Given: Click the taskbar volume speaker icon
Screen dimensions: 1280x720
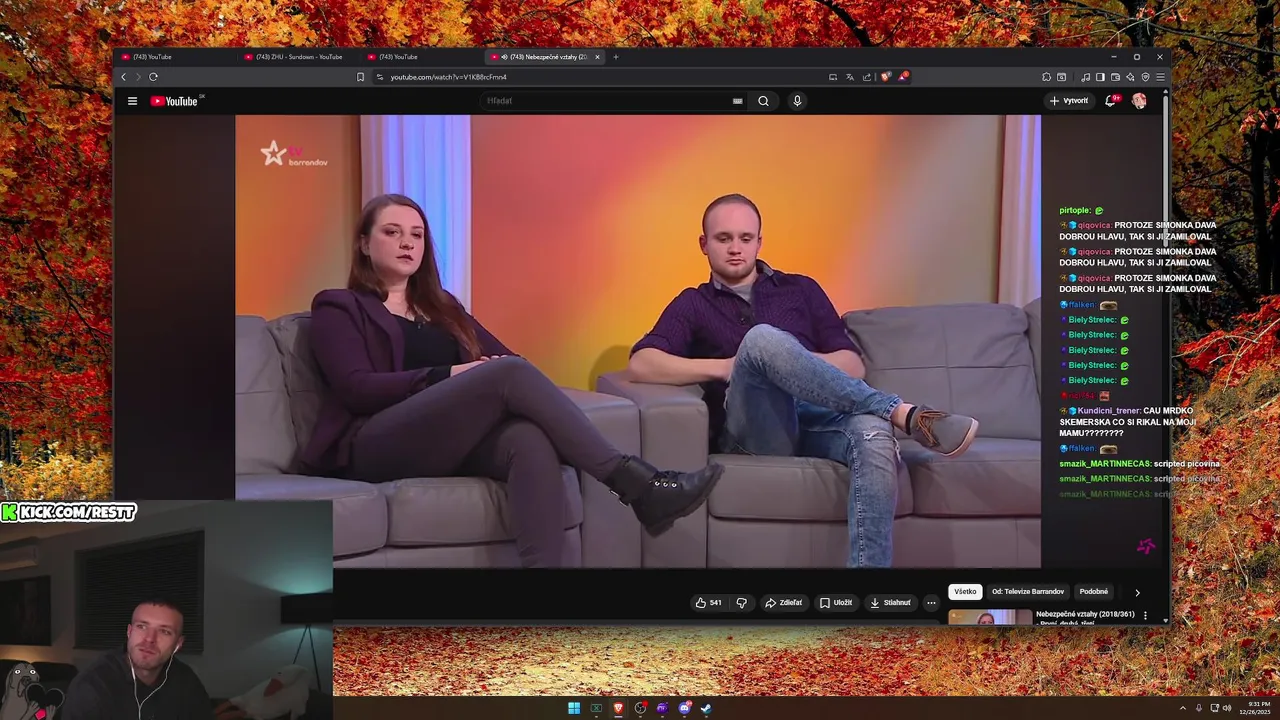Looking at the screenshot, I should coord(1227,708).
